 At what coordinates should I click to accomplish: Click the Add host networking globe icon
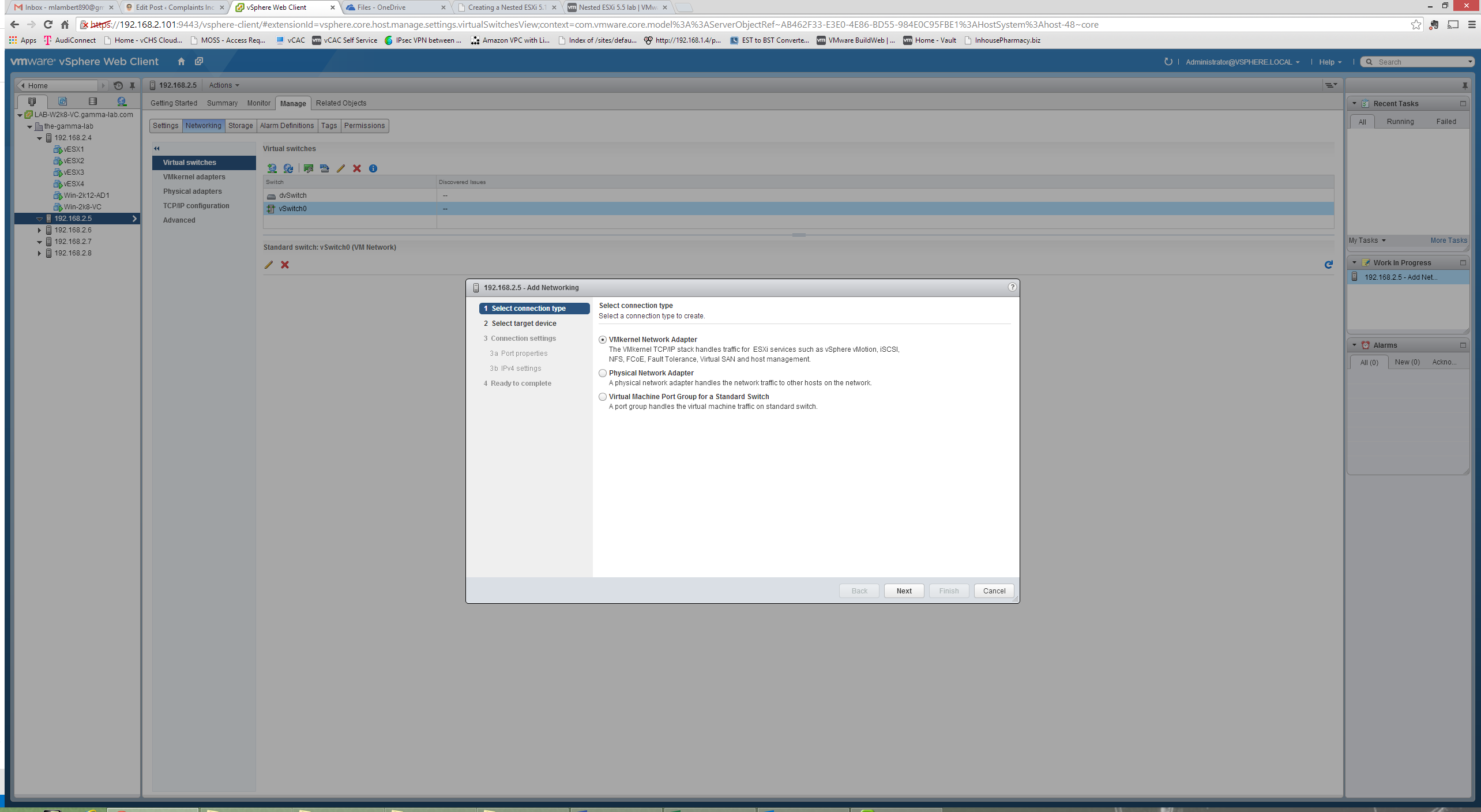(x=272, y=168)
